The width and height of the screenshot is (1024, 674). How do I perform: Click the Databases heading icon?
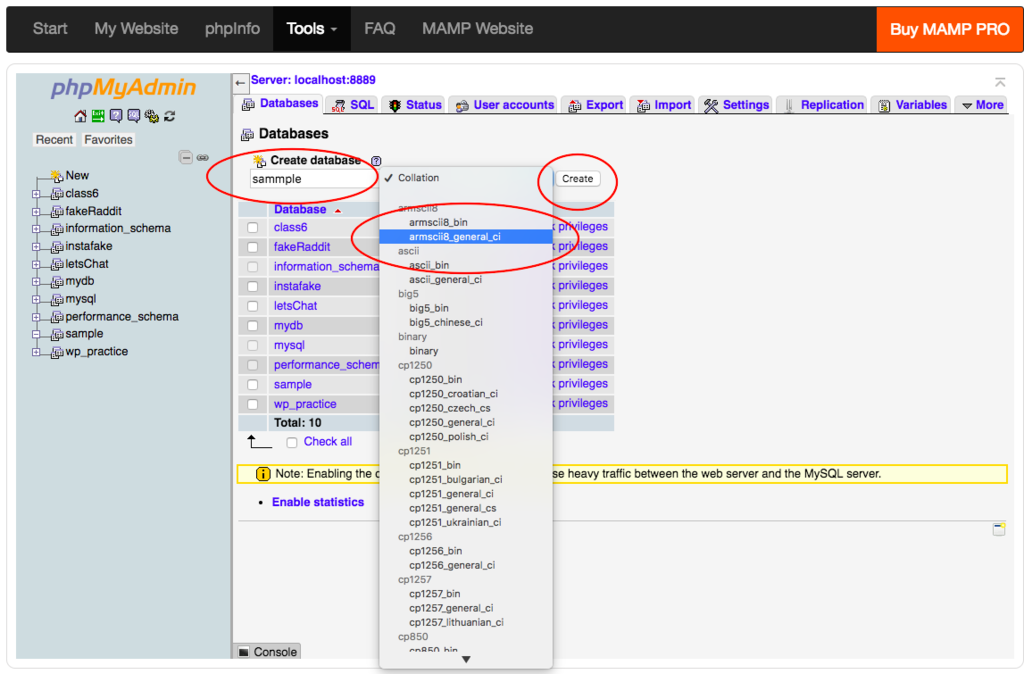[x=248, y=135]
